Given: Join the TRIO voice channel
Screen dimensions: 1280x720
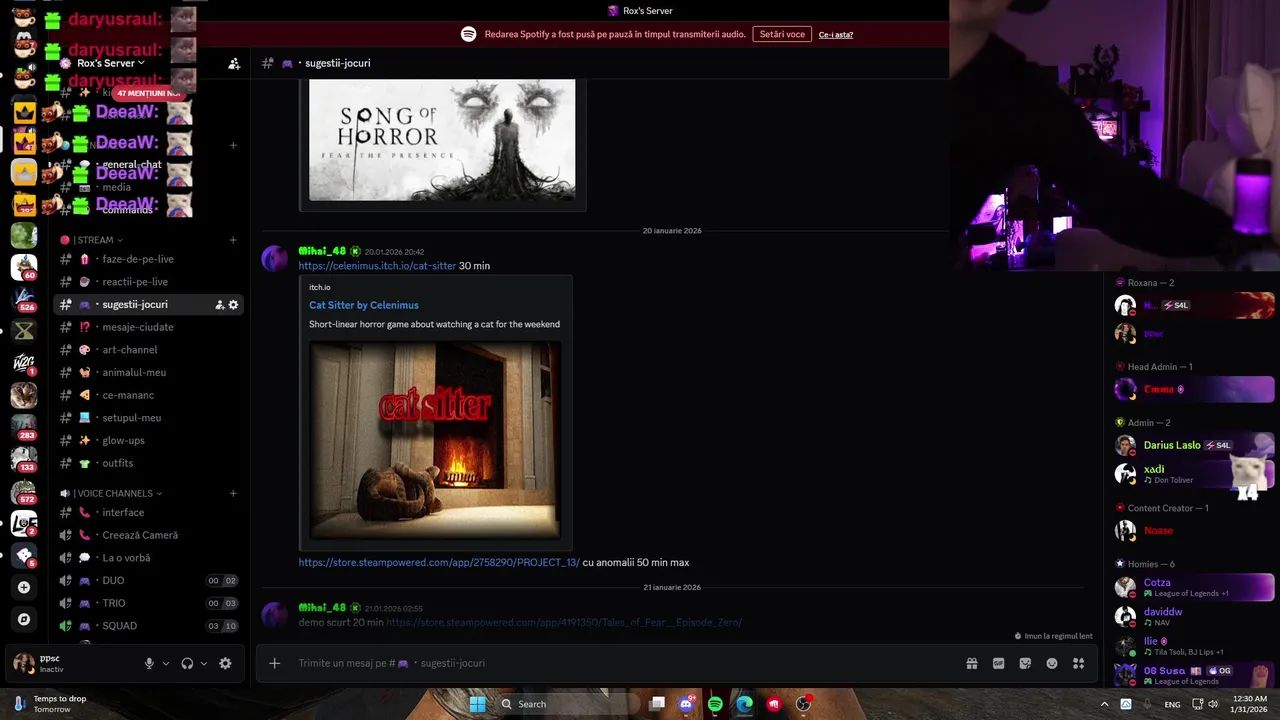Looking at the screenshot, I should (148, 603).
